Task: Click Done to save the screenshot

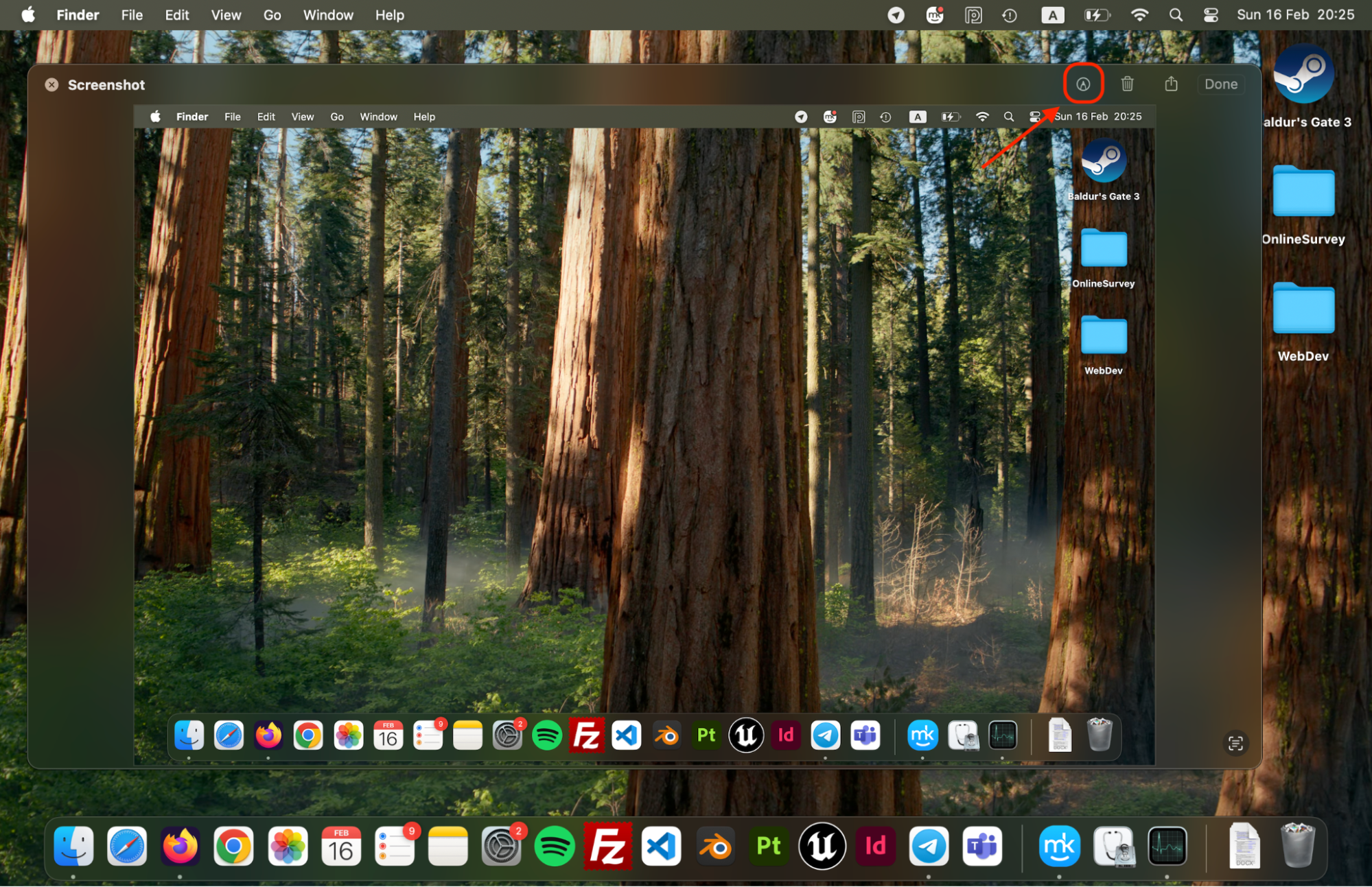Action: click(x=1220, y=84)
